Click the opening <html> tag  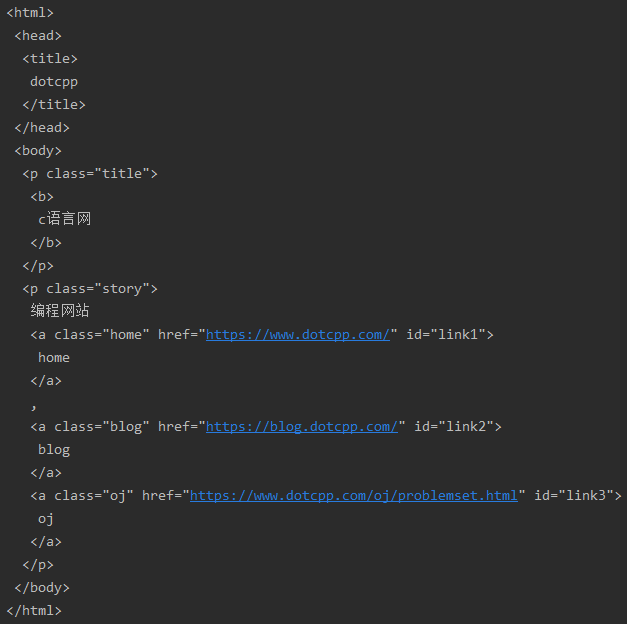pos(30,13)
